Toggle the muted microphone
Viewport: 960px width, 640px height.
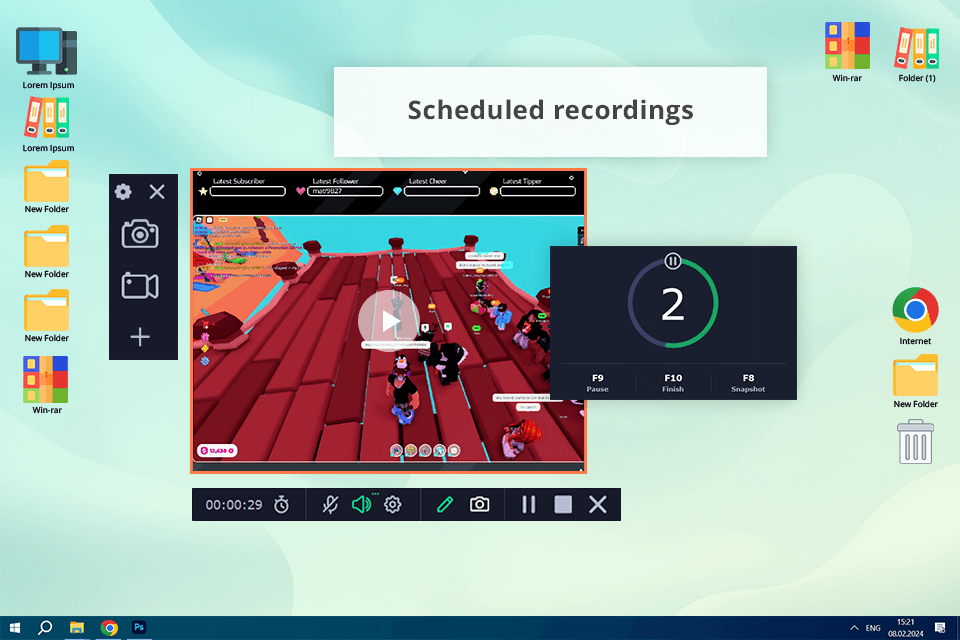[330, 505]
